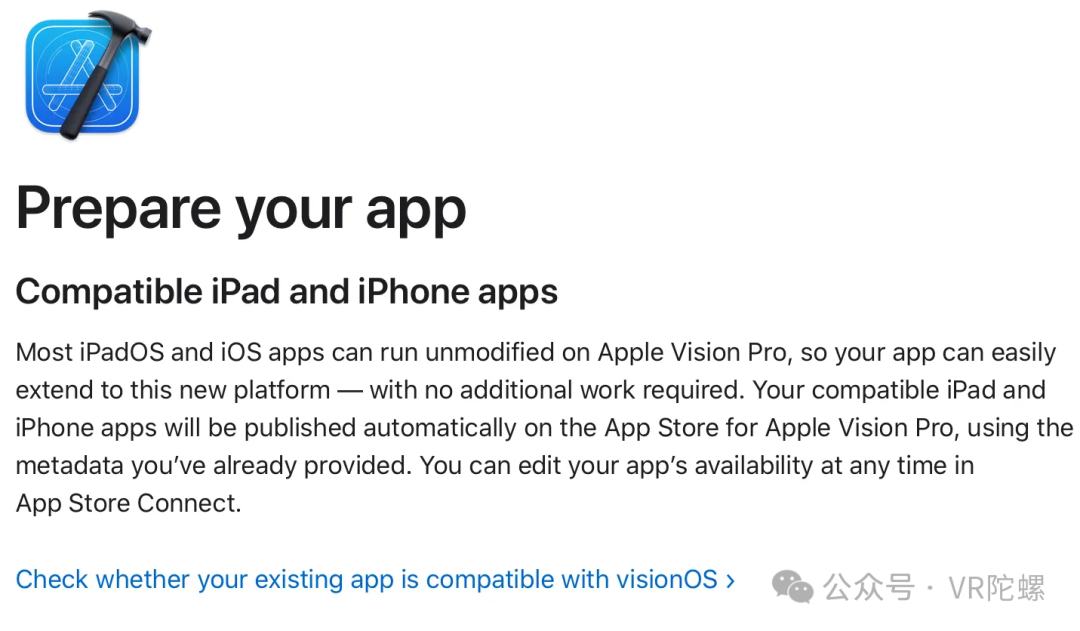Click 'App Store Connect' at the paragraph end

click(x=127, y=504)
